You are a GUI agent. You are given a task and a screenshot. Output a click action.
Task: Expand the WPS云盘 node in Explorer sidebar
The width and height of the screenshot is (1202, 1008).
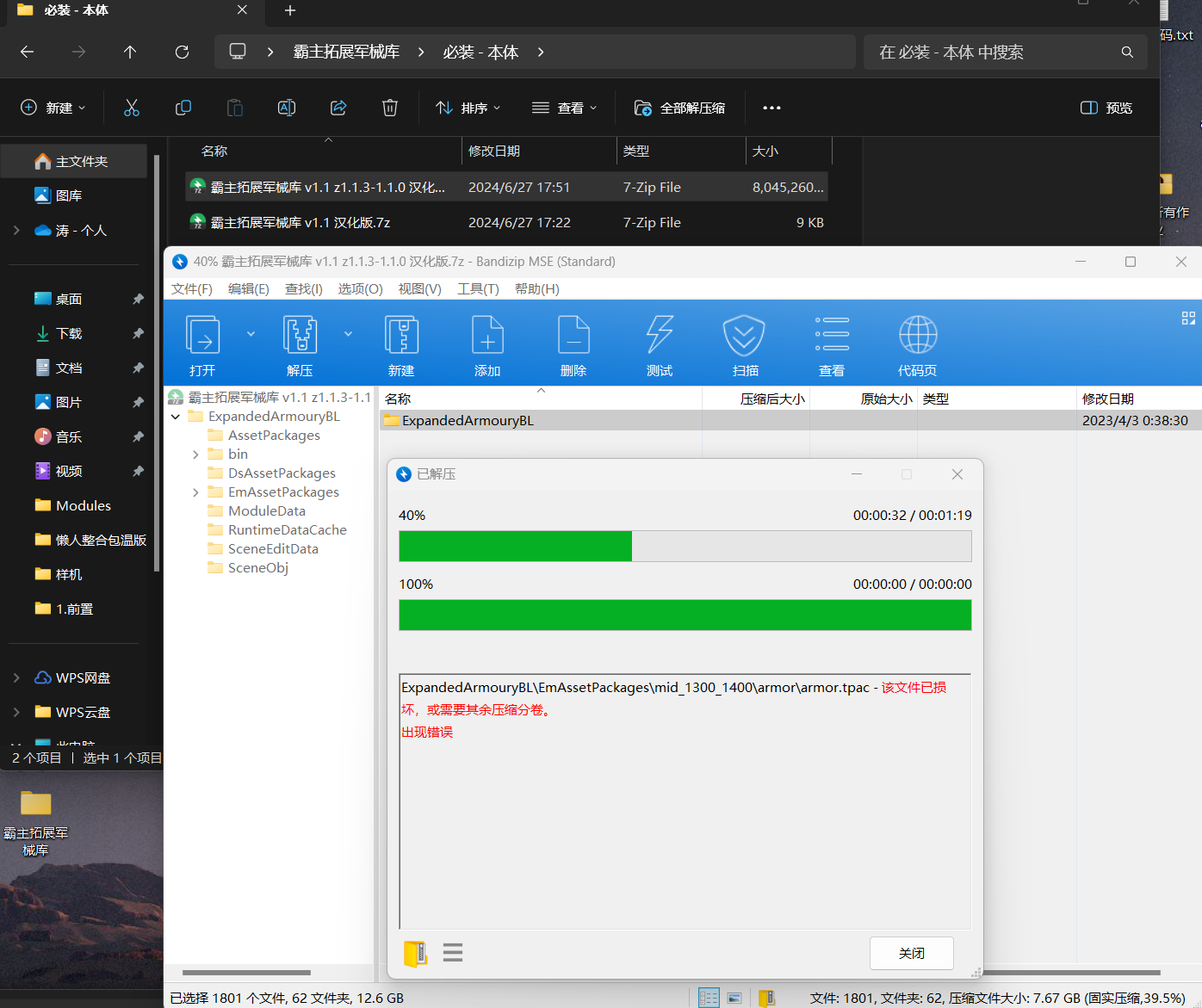click(16, 713)
